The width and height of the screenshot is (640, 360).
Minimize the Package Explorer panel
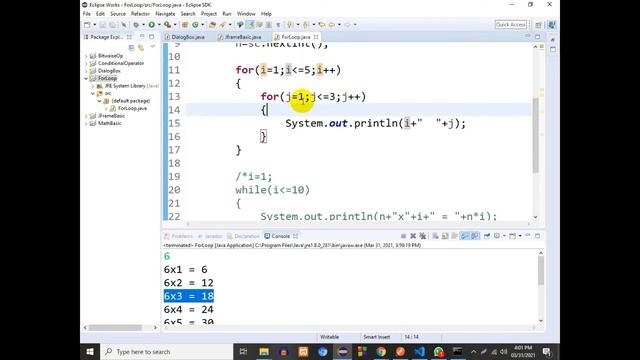click(142, 37)
